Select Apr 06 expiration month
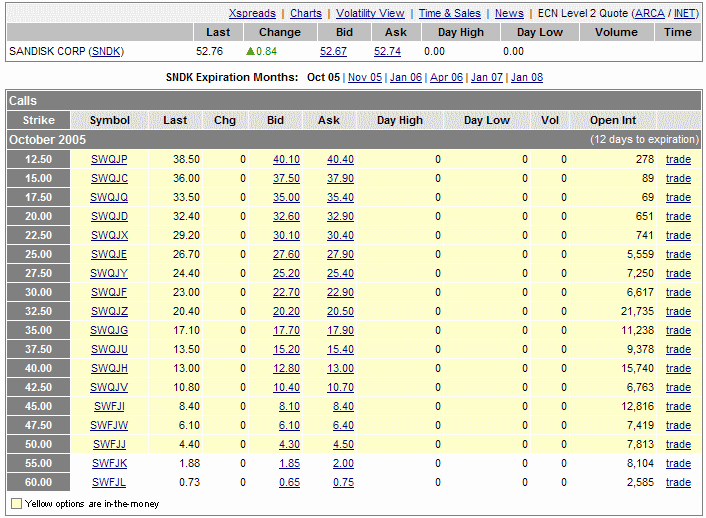 tap(446, 77)
